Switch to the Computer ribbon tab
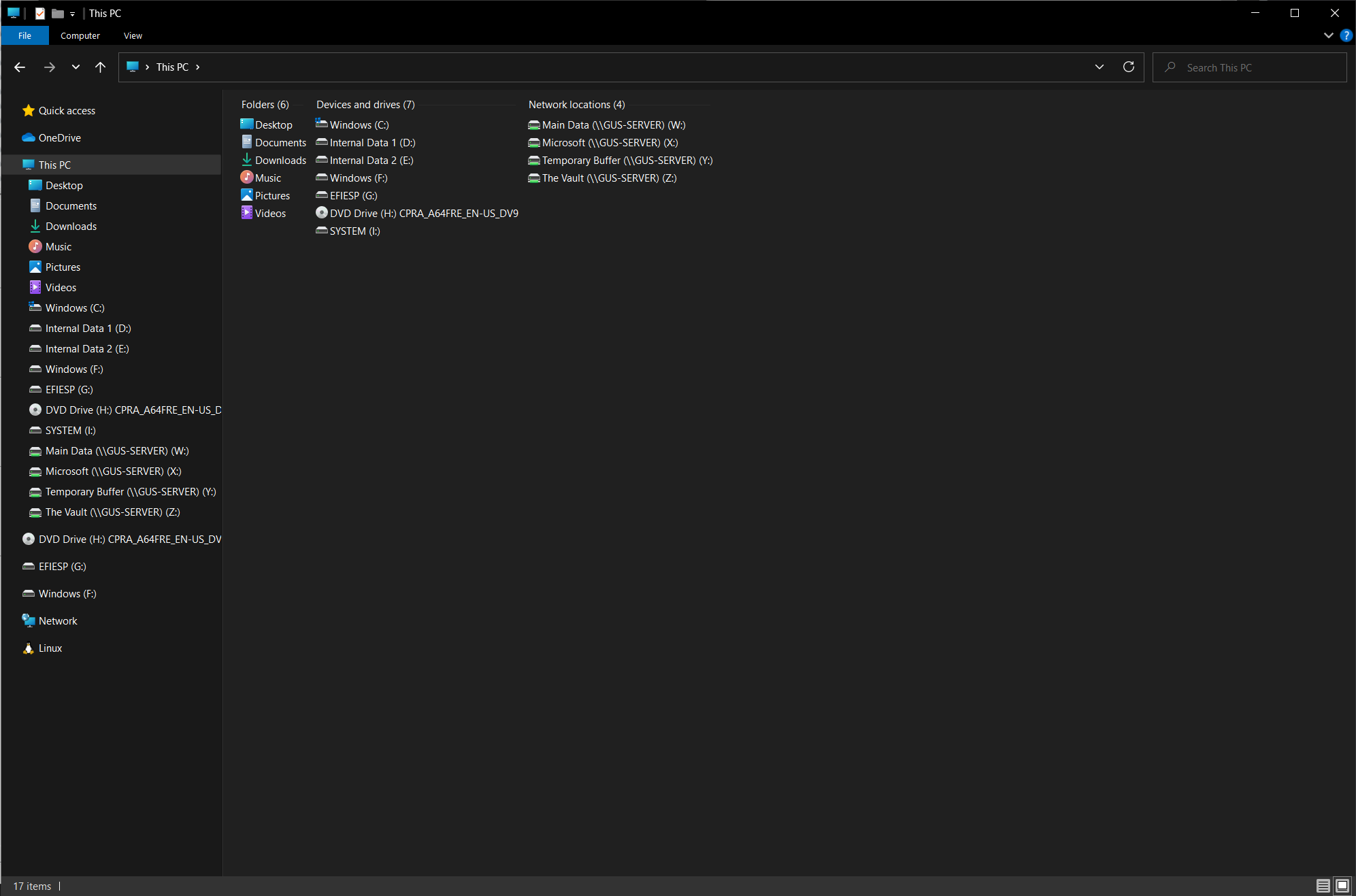 click(80, 35)
